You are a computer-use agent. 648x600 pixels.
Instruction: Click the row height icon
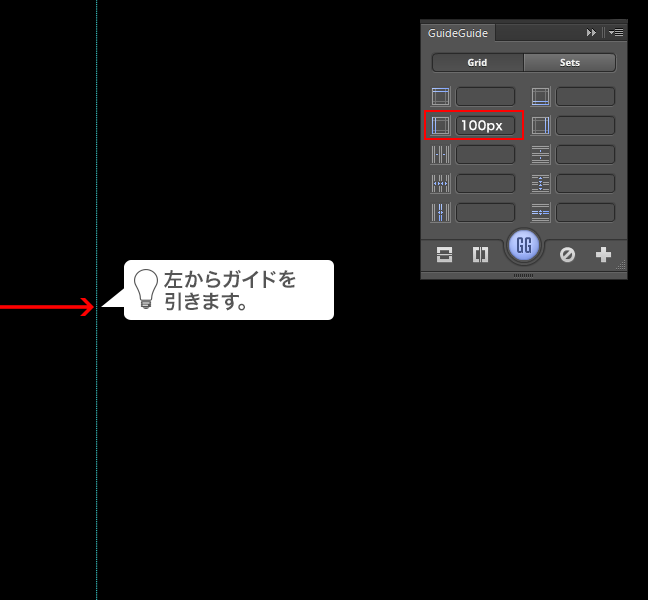[x=541, y=183]
